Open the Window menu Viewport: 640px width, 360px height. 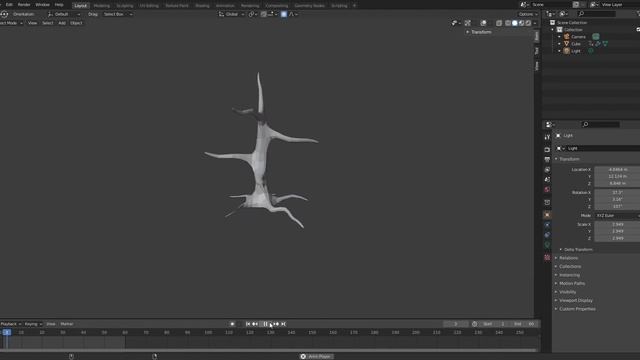pos(42,4)
